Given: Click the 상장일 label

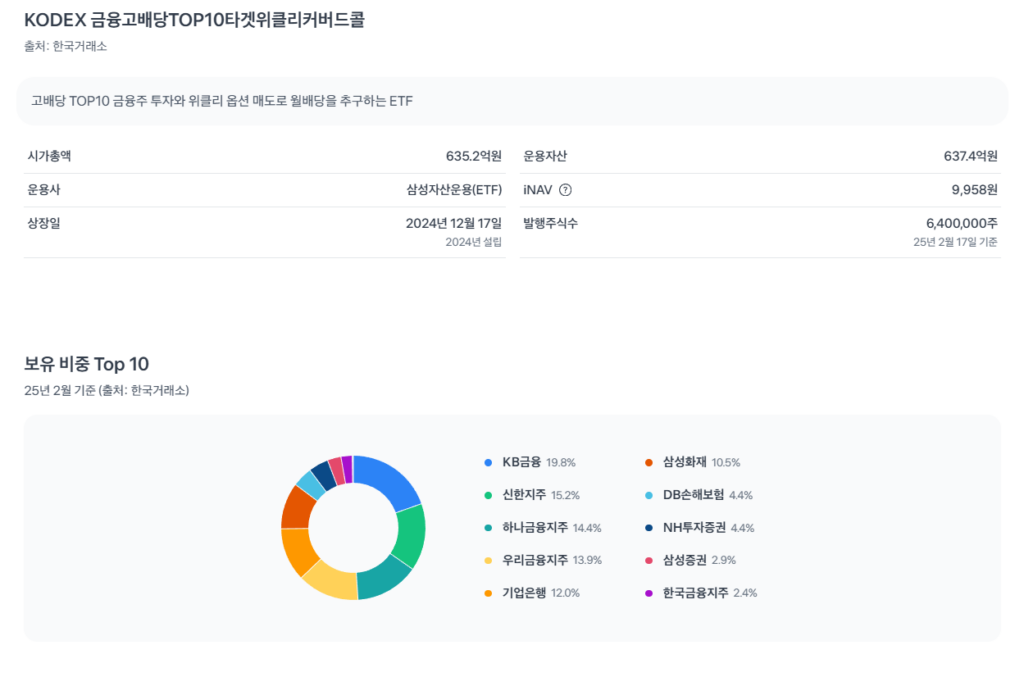Looking at the screenshot, I should [44, 223].
